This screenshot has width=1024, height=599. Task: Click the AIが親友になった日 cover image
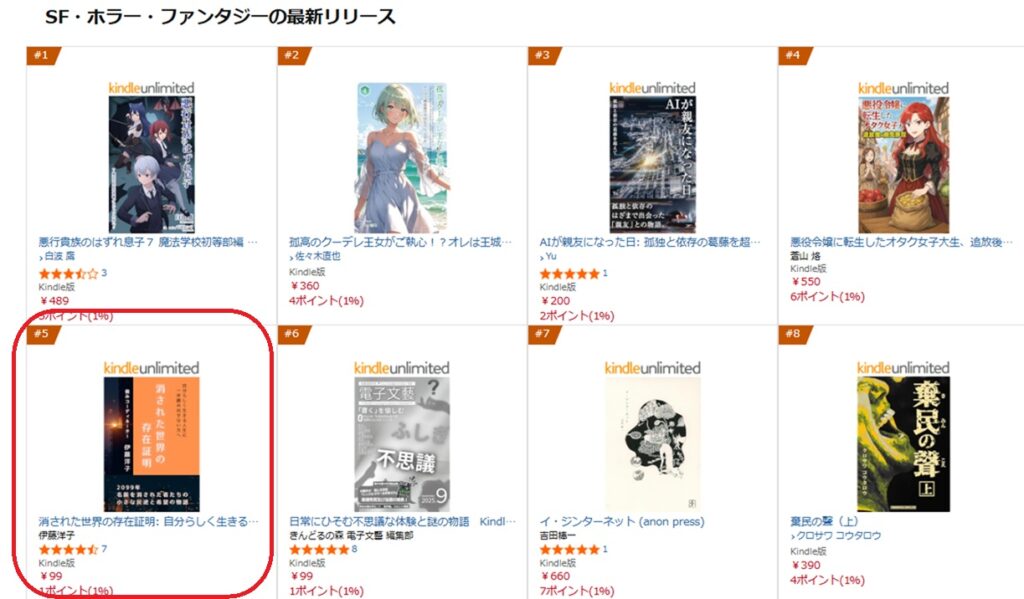point(652,164)
